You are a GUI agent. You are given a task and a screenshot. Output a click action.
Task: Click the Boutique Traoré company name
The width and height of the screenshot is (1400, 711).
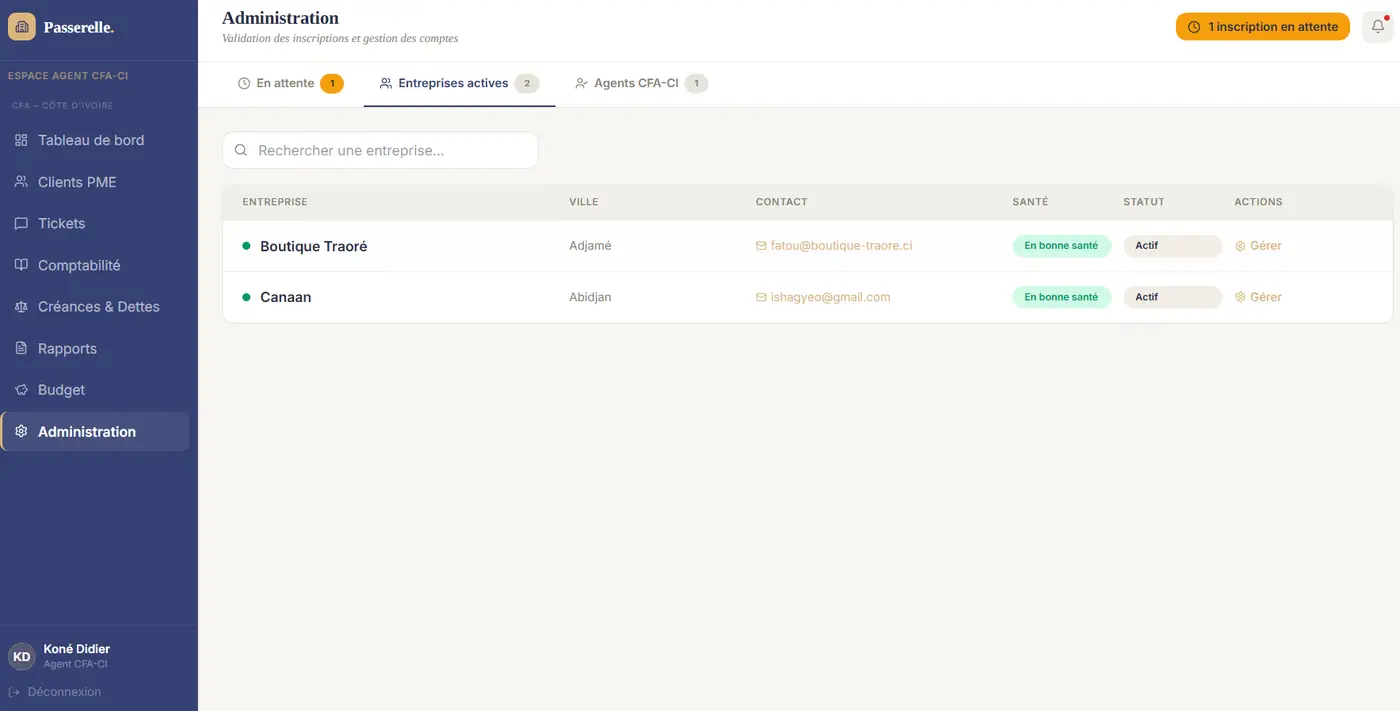click(x=314, y=246)
